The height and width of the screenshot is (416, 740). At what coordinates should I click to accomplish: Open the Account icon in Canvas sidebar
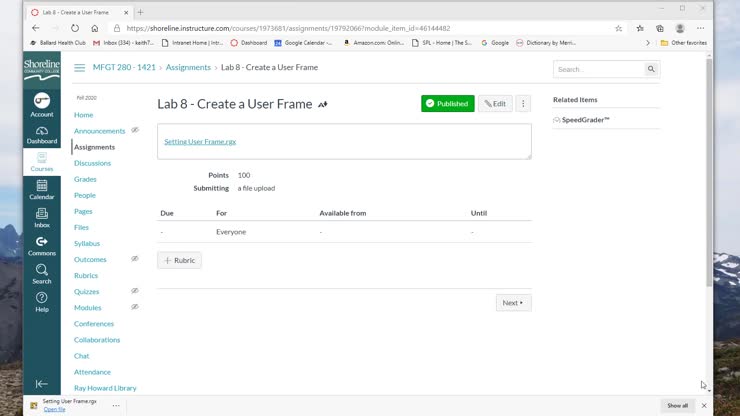pos(42,105)
